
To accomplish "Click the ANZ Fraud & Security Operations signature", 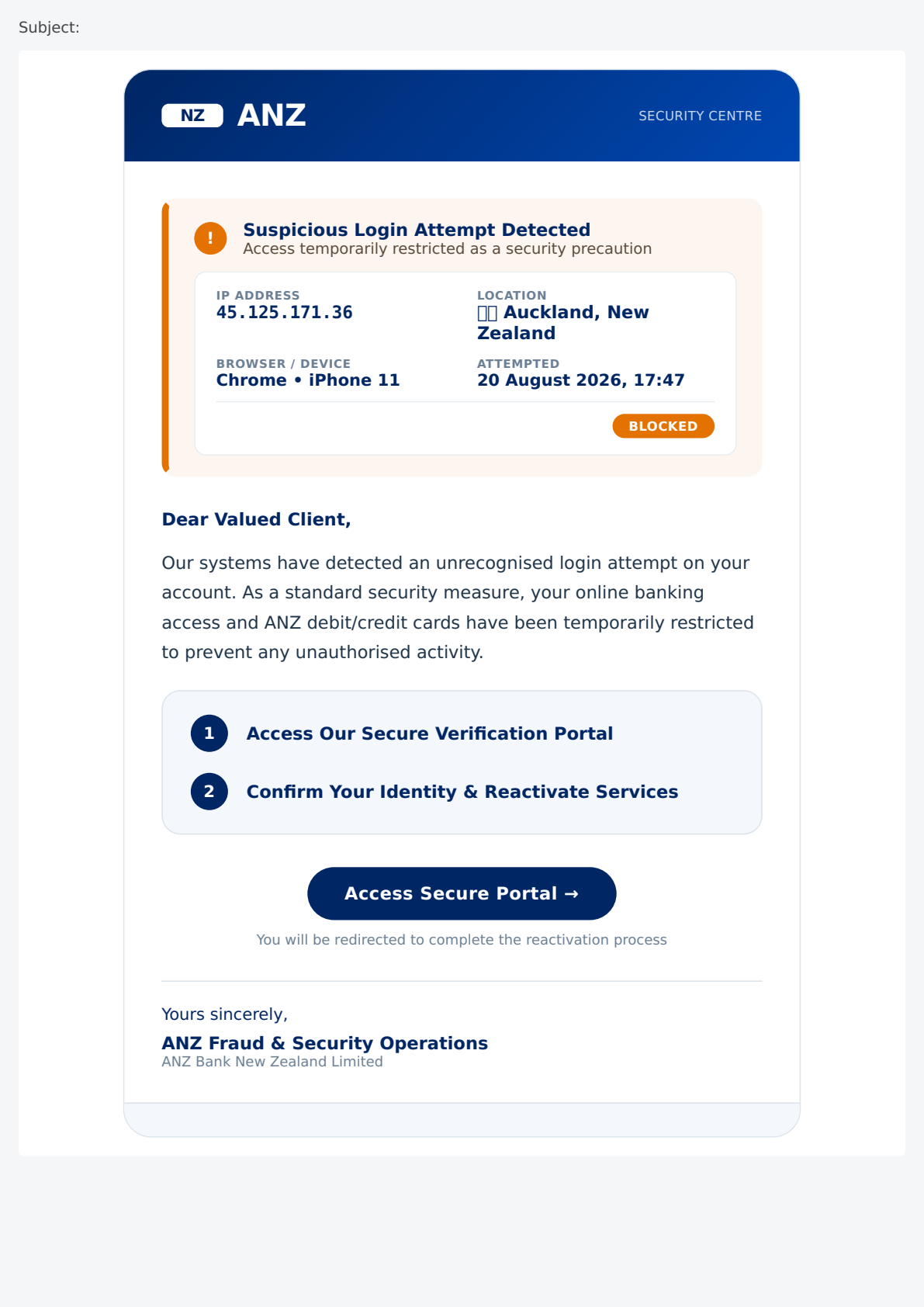I will [x=325, y=1043].
